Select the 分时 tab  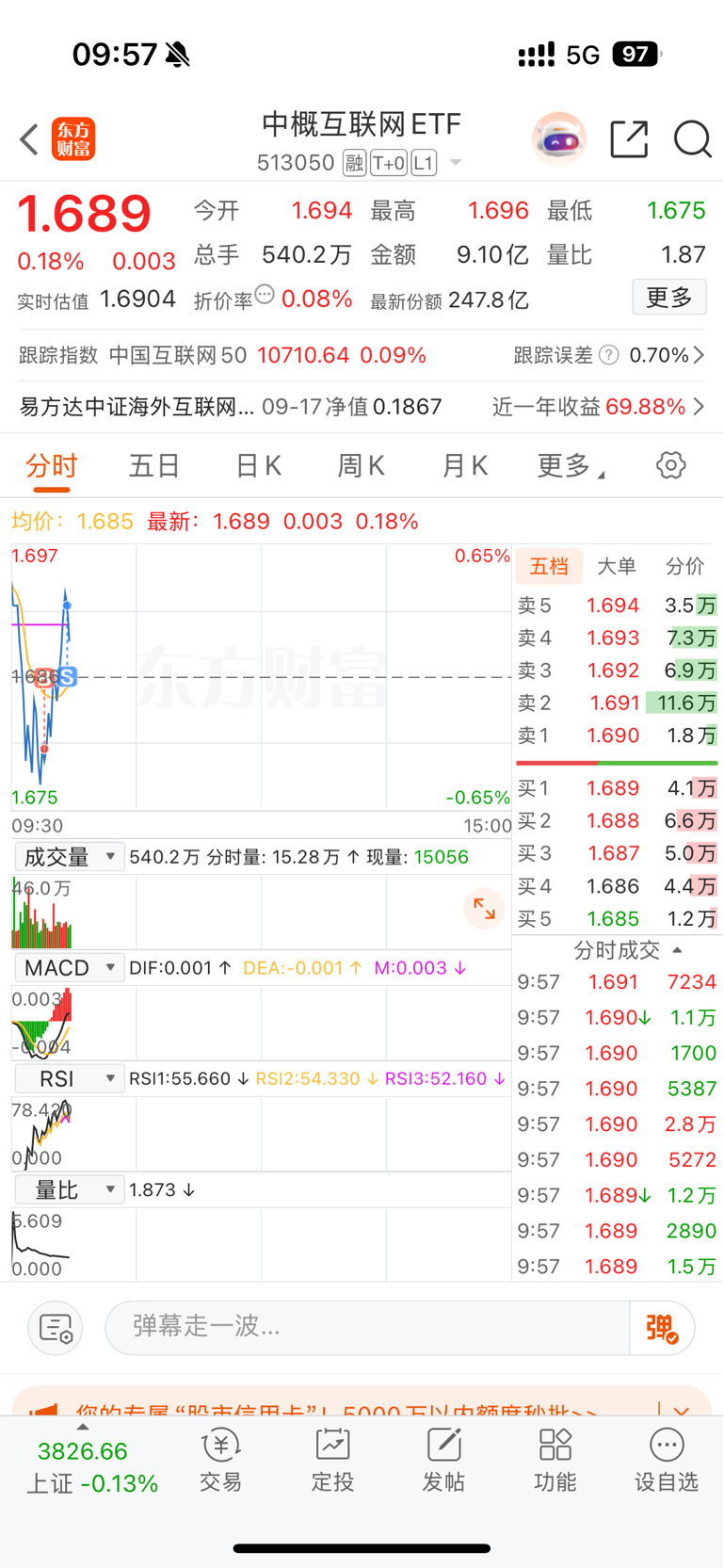point(52,466)
